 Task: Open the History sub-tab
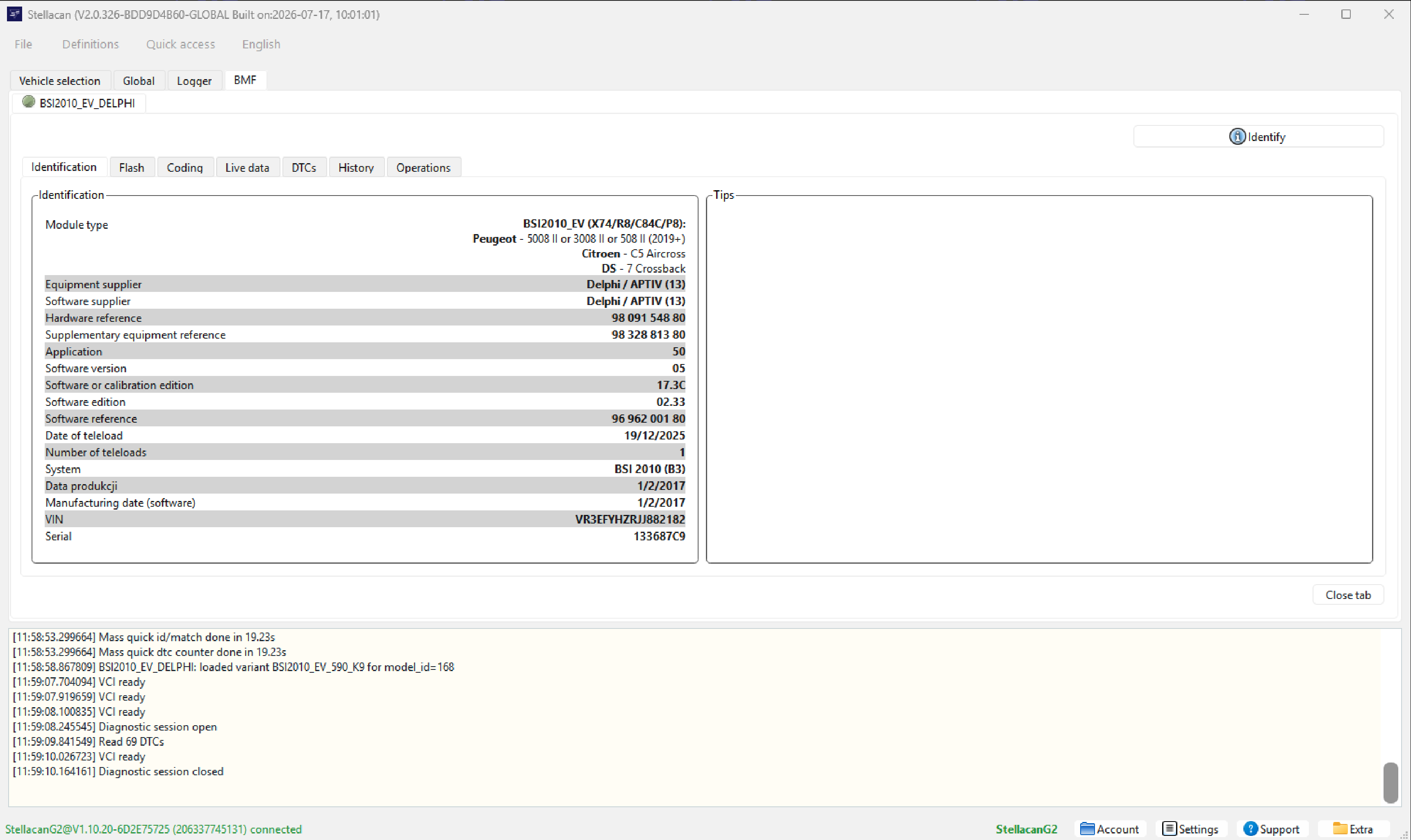click(x=356, y=168)
